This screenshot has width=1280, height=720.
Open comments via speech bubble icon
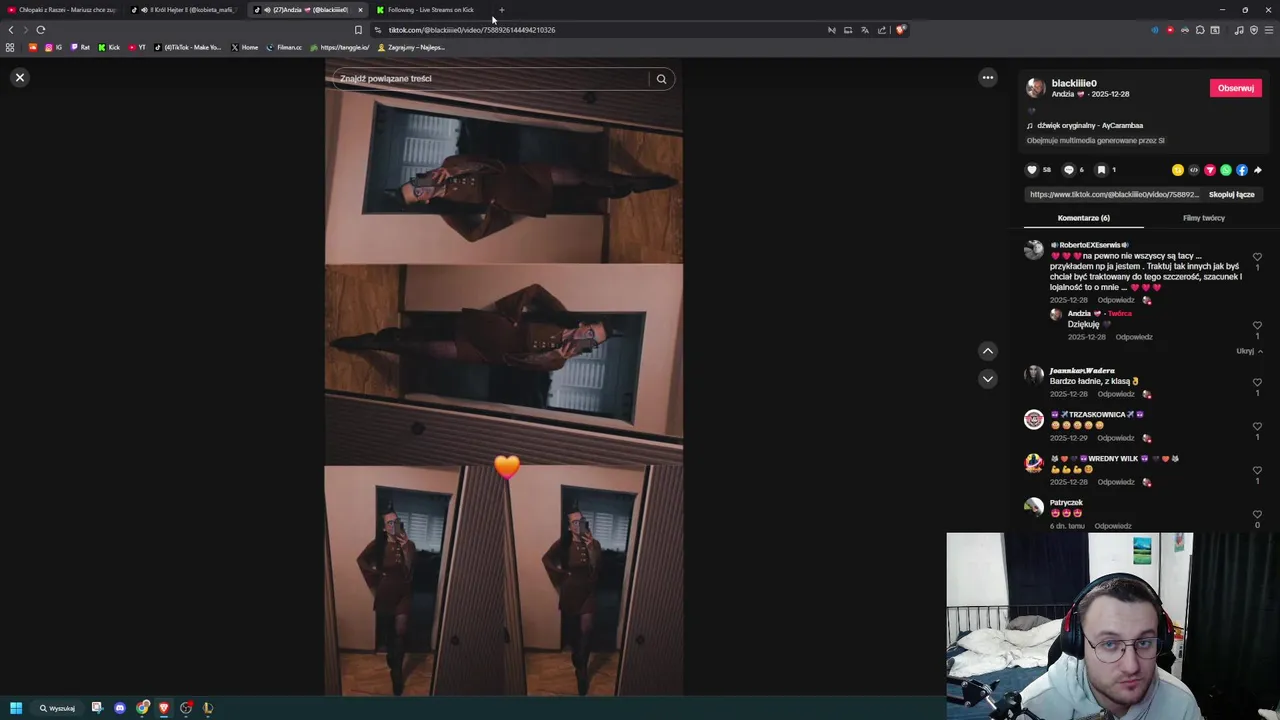coord(1068,170)
